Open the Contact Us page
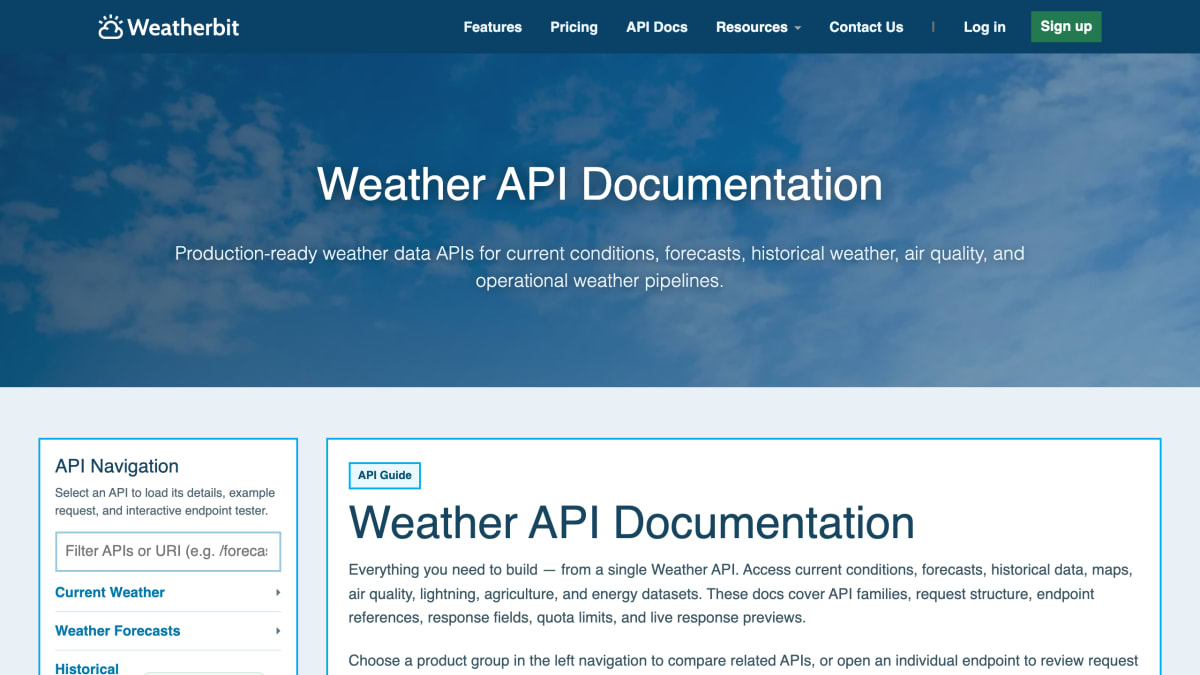The image size is (1200, 675). (866, 27)
